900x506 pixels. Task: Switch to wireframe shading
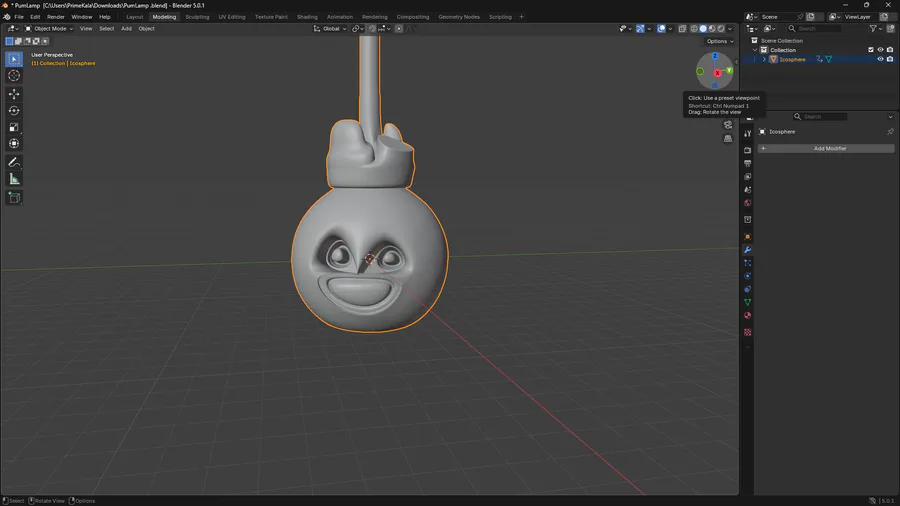[x=694, y=29]
